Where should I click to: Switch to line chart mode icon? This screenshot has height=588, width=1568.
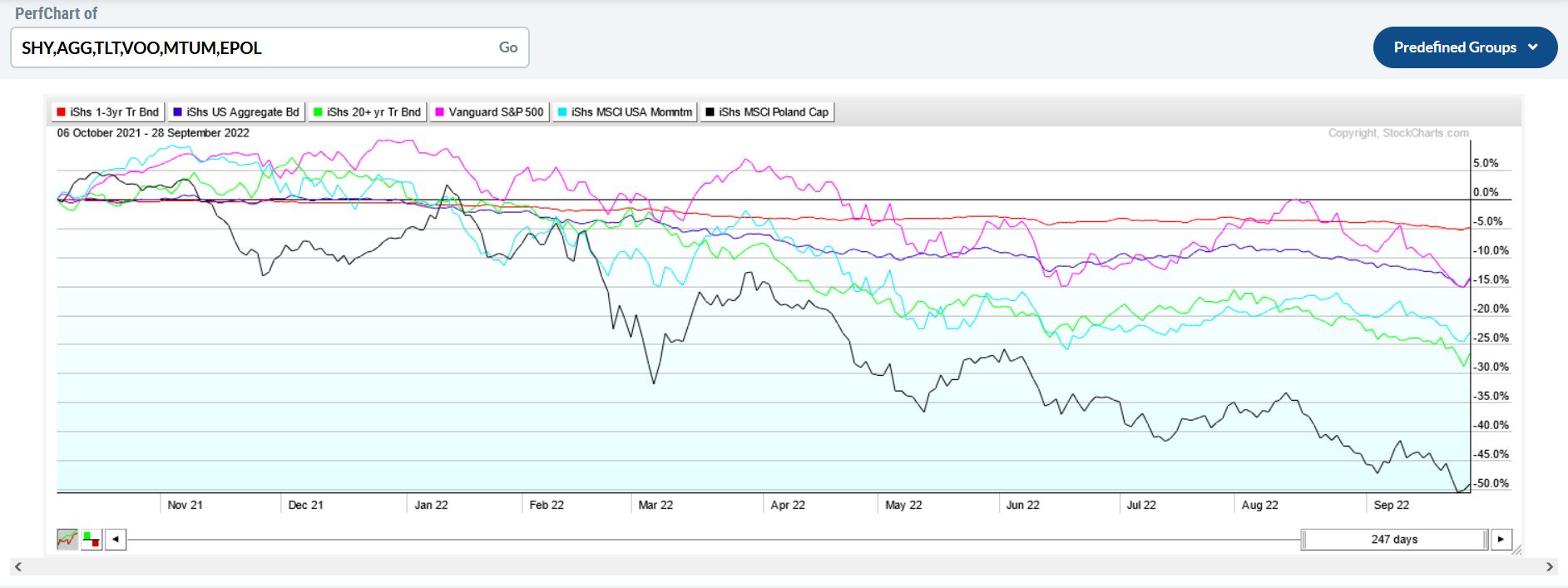point(67,540)
